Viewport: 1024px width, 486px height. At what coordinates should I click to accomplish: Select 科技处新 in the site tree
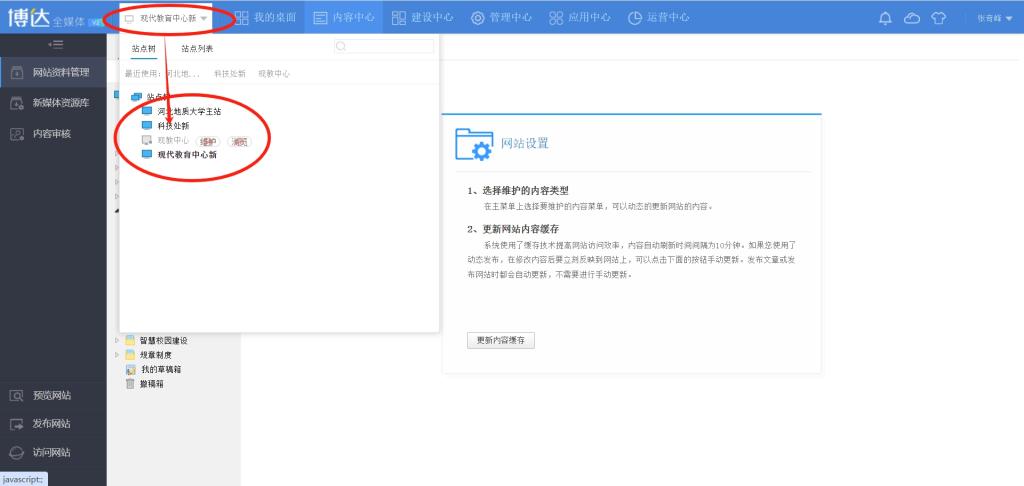172,126
